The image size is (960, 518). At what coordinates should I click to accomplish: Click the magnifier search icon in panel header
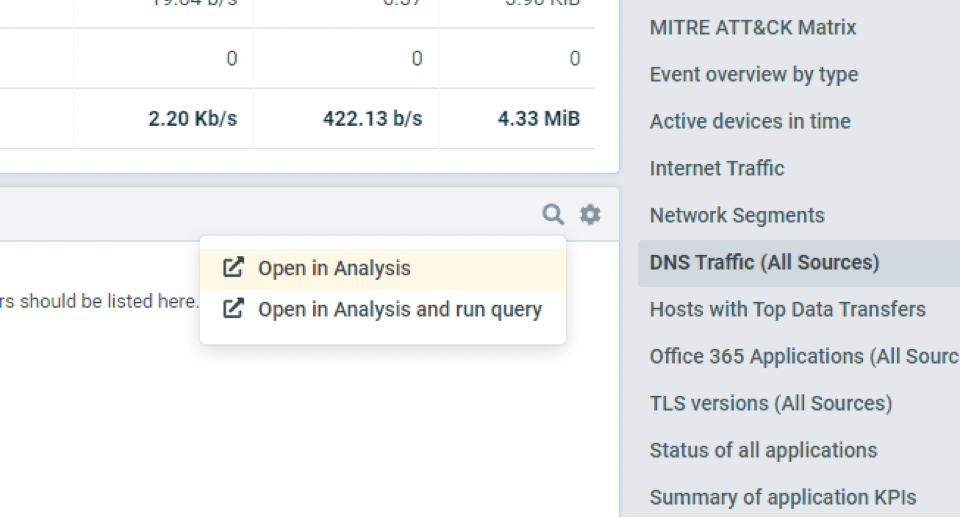pos(553,214)
